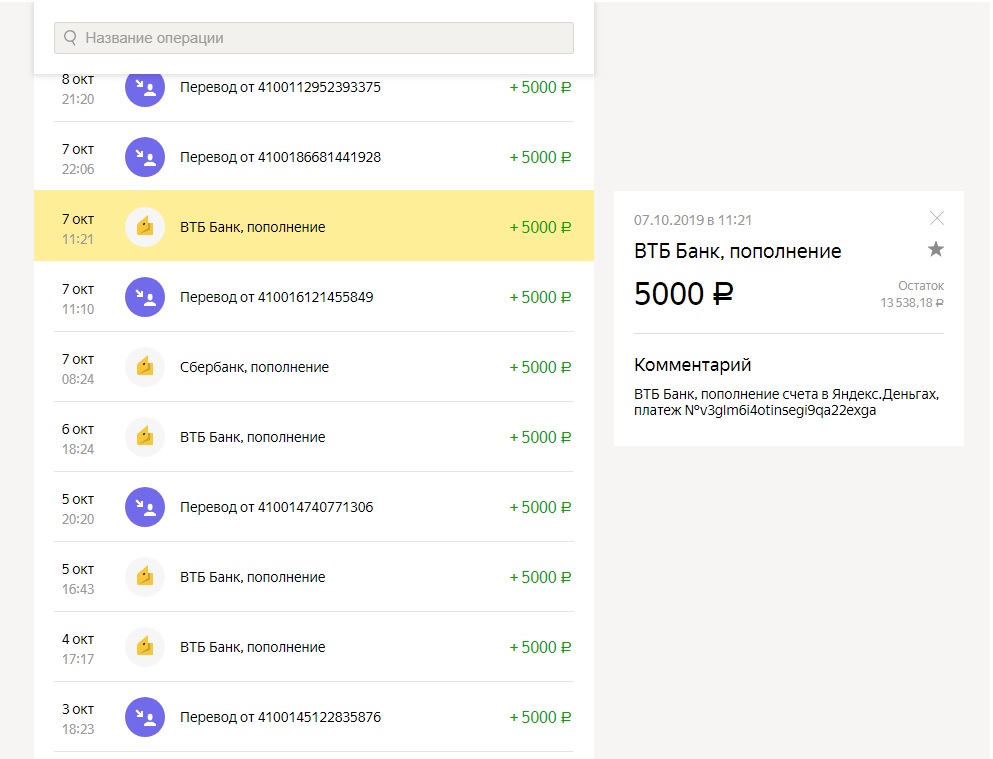This screenshot has width=993, height=759.
Task: Click wallet icon of highlighted ВТБ Банк row
Action: point(145,227)
